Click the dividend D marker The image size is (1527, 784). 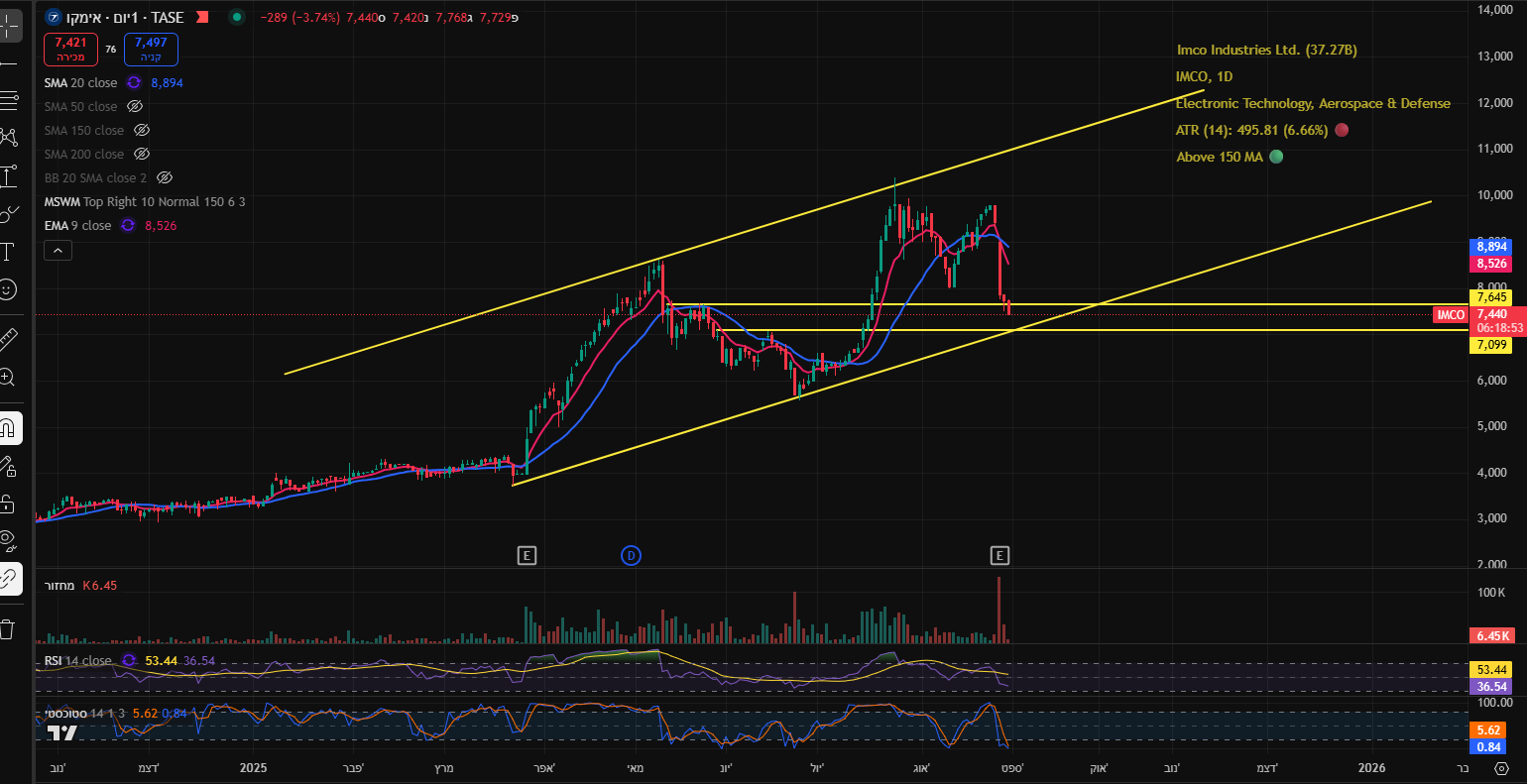click(x=631, y=556)
